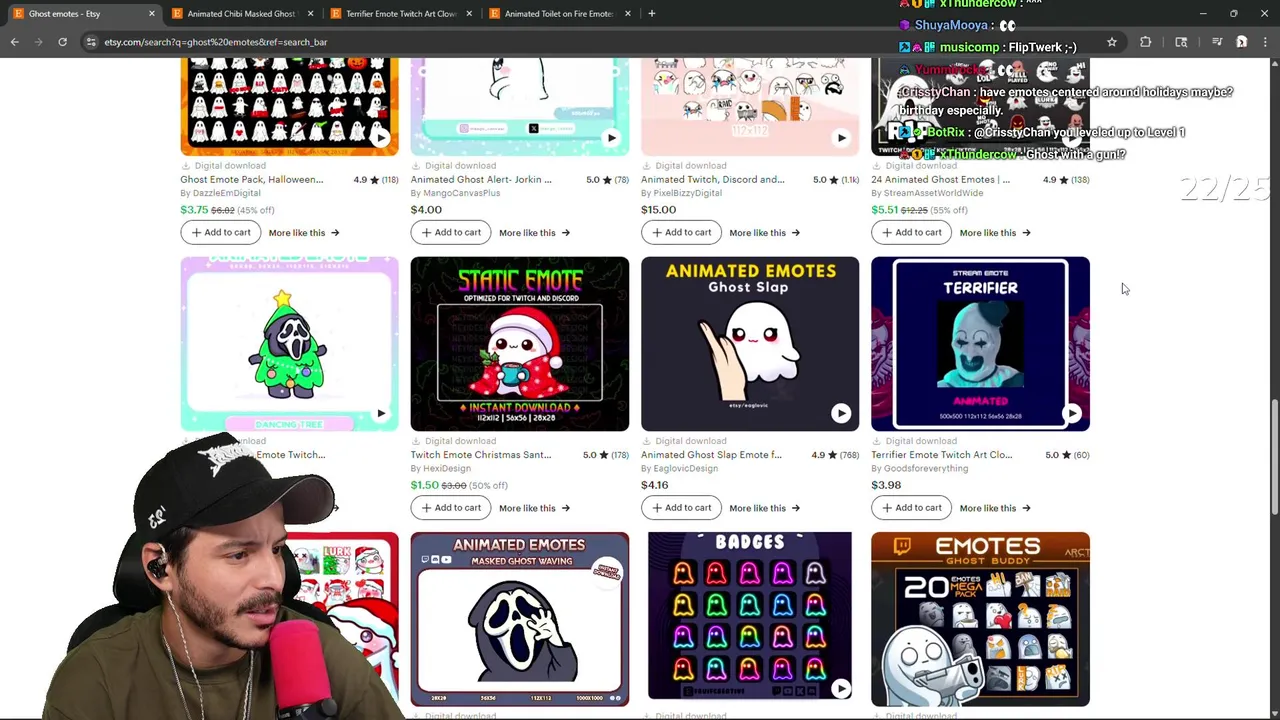Screen dimensions: 1280x720
Task: More like this for Terrifier Emote
Action: click(995, 508)
